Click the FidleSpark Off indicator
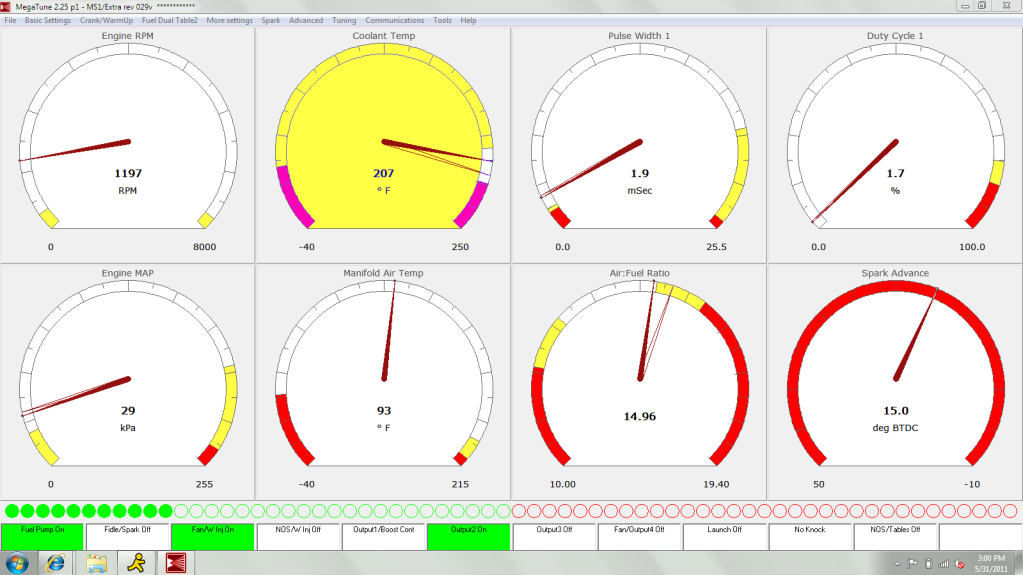The image size is (1023, 575). pyautogui.click(x=128, y=536)
